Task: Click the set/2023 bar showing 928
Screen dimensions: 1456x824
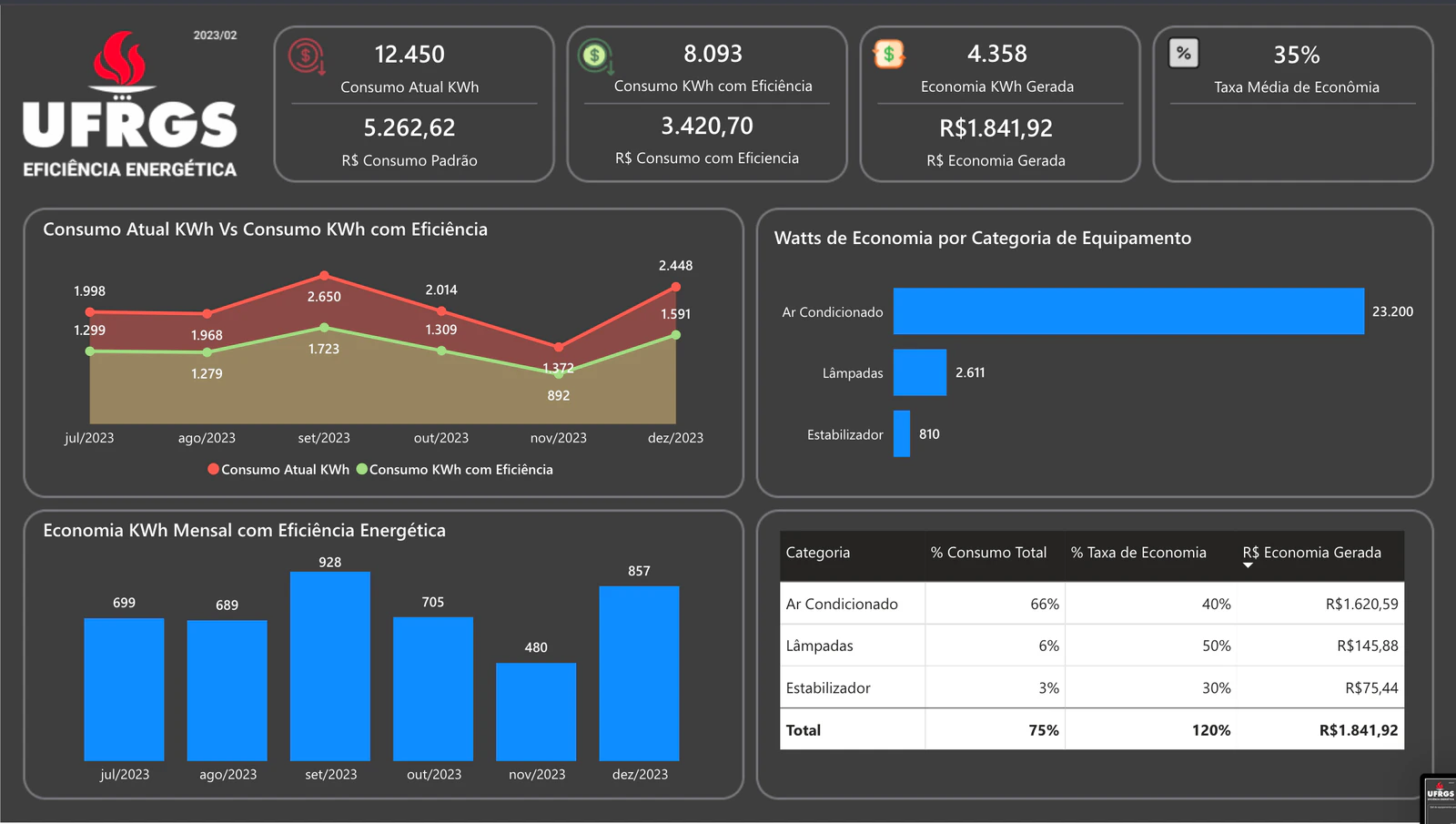Action: pos(330,666)
